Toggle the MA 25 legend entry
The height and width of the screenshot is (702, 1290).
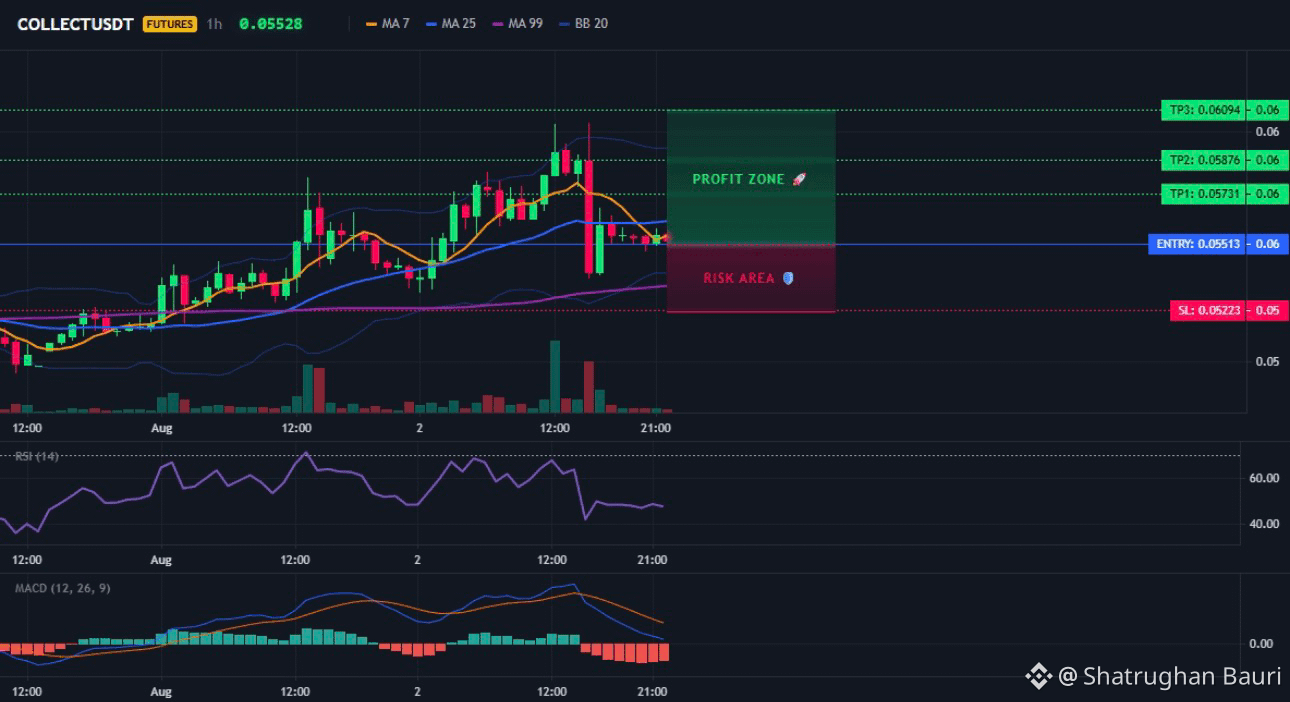[452, 23]
